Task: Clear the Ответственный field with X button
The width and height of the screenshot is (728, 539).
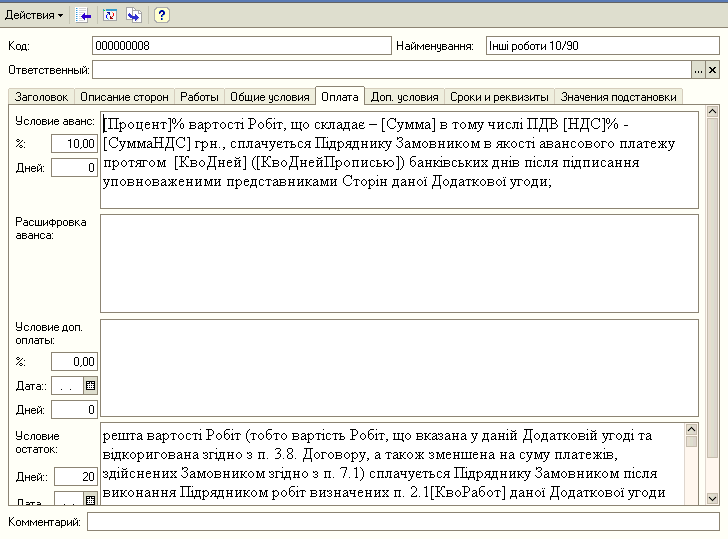Action: [x=713, y=70]
